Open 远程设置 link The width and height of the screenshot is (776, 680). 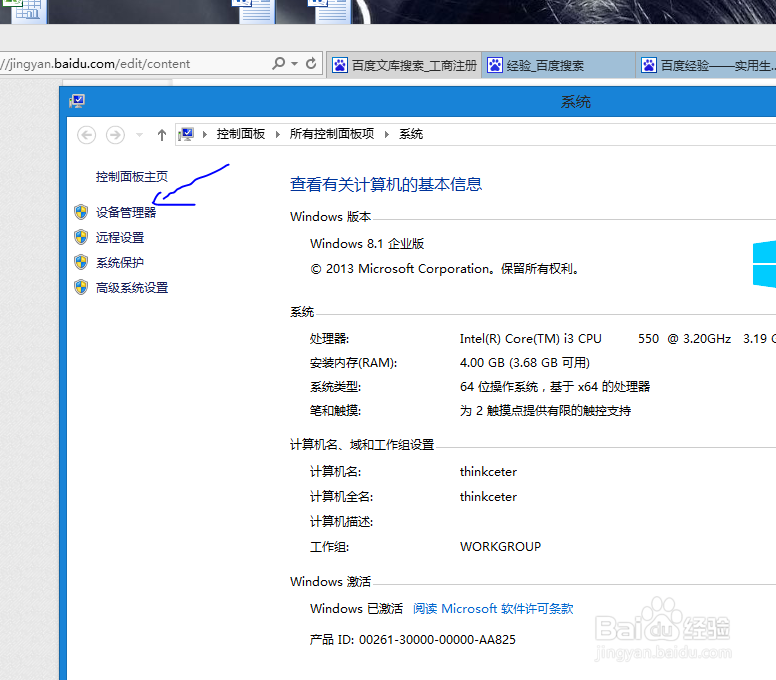[x=120, y=238]
